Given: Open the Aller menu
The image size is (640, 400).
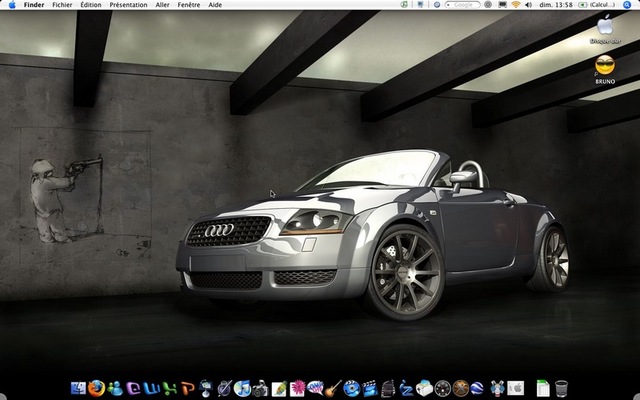Looking at the screenshot, I should click(162, 5).
